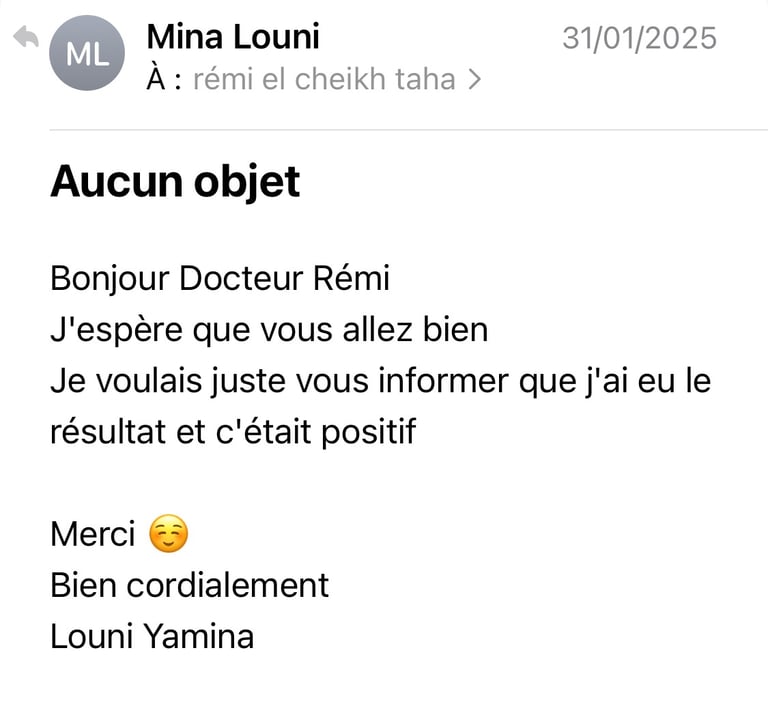Select the signature Louni Yamina
Image resolution: width=768 pixels, height=704 pixels.
[152, 636]
